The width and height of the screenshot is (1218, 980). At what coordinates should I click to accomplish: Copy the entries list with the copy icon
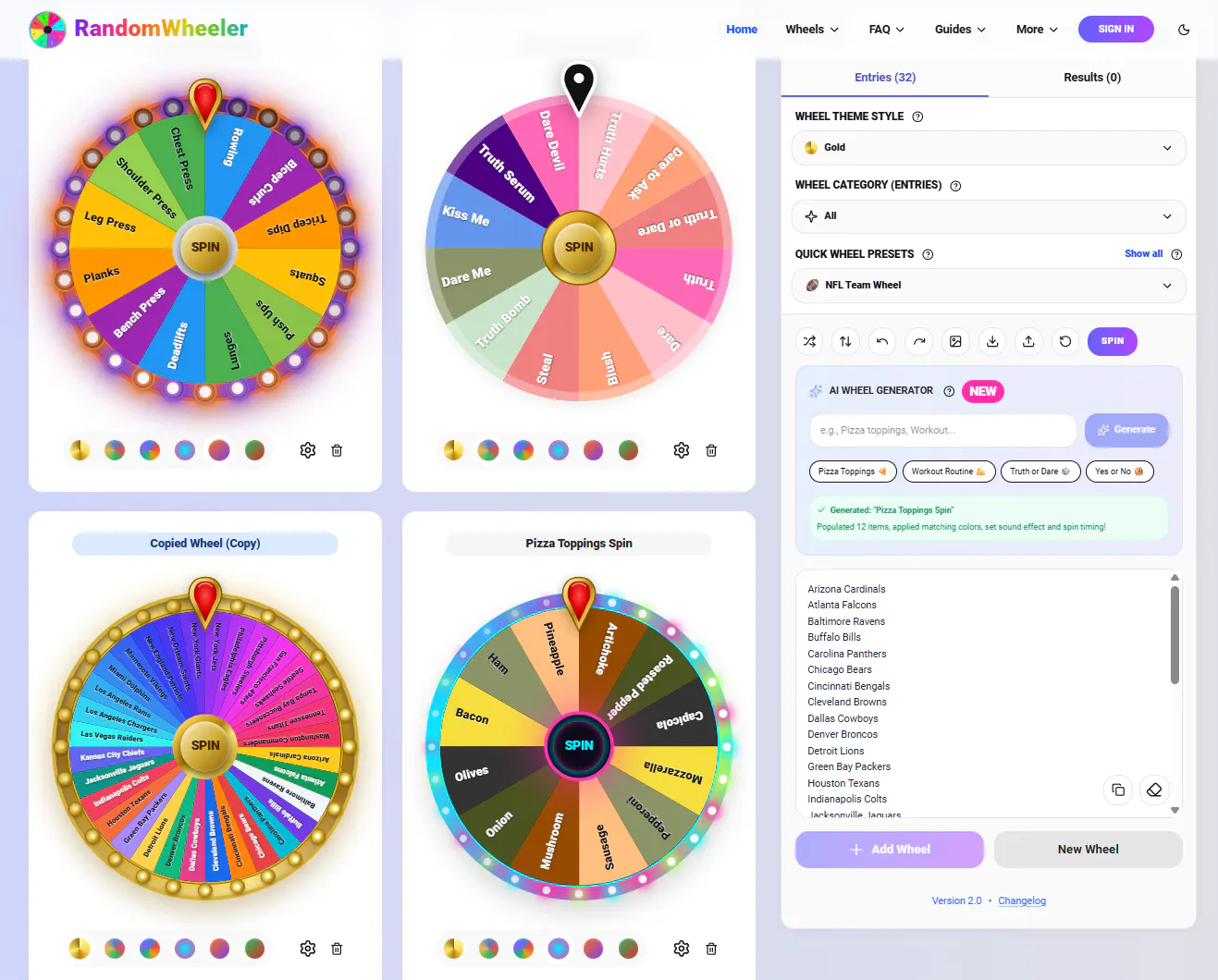point(1118,790)
